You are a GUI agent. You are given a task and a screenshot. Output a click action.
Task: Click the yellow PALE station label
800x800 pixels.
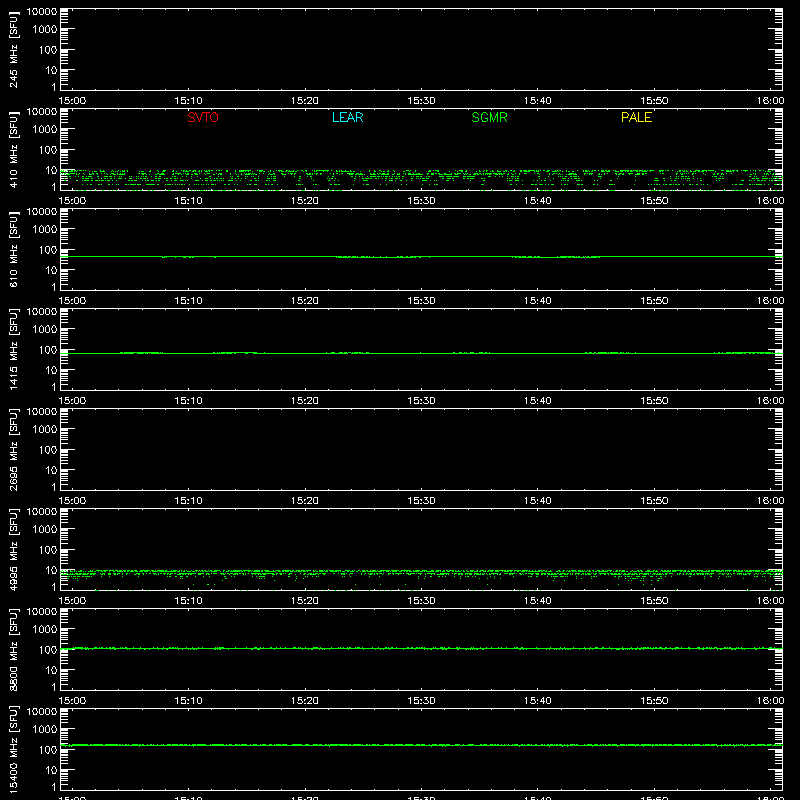(x=636, y=117)
